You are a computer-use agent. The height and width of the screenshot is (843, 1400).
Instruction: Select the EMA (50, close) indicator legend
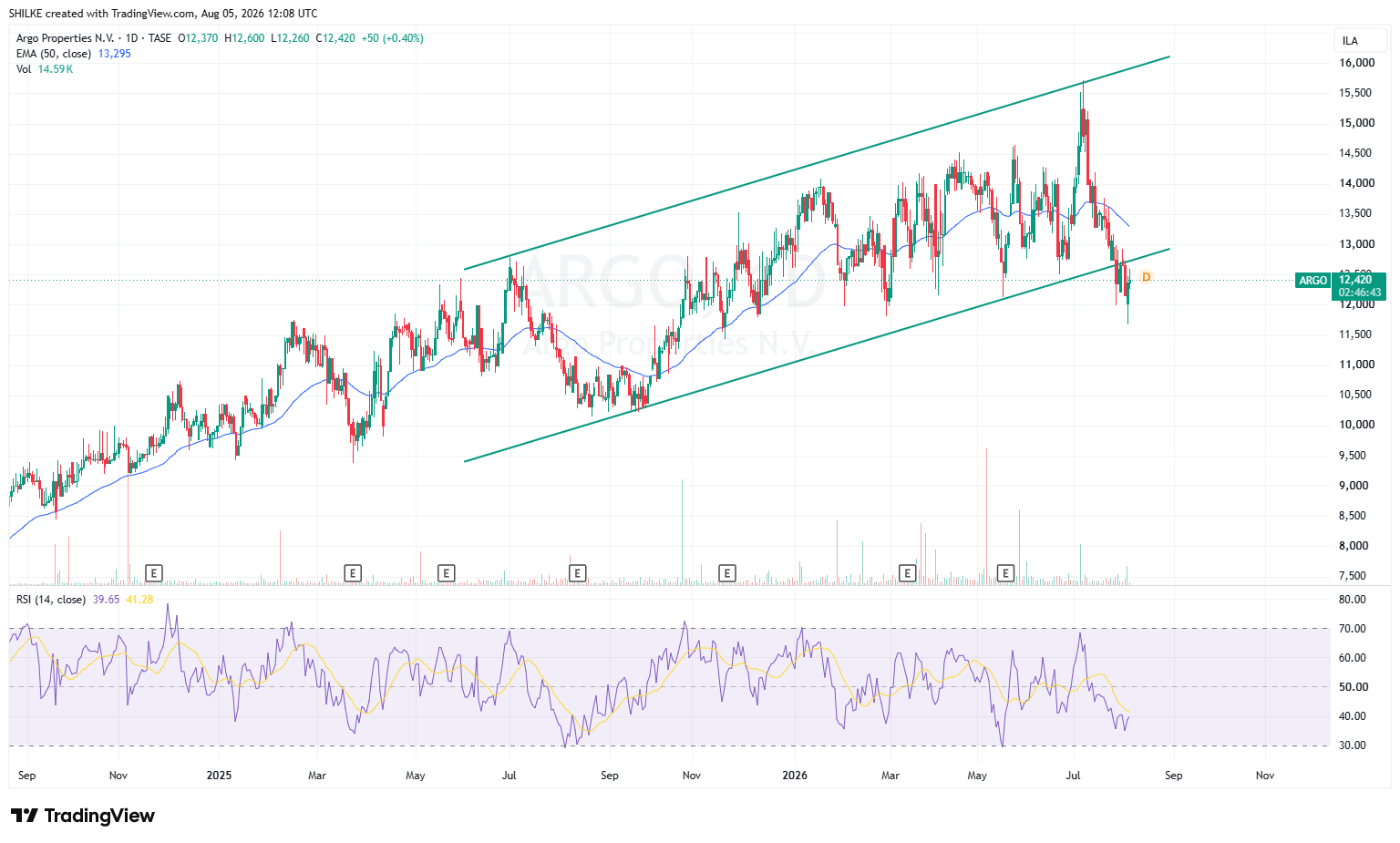[x=54, y=54]
